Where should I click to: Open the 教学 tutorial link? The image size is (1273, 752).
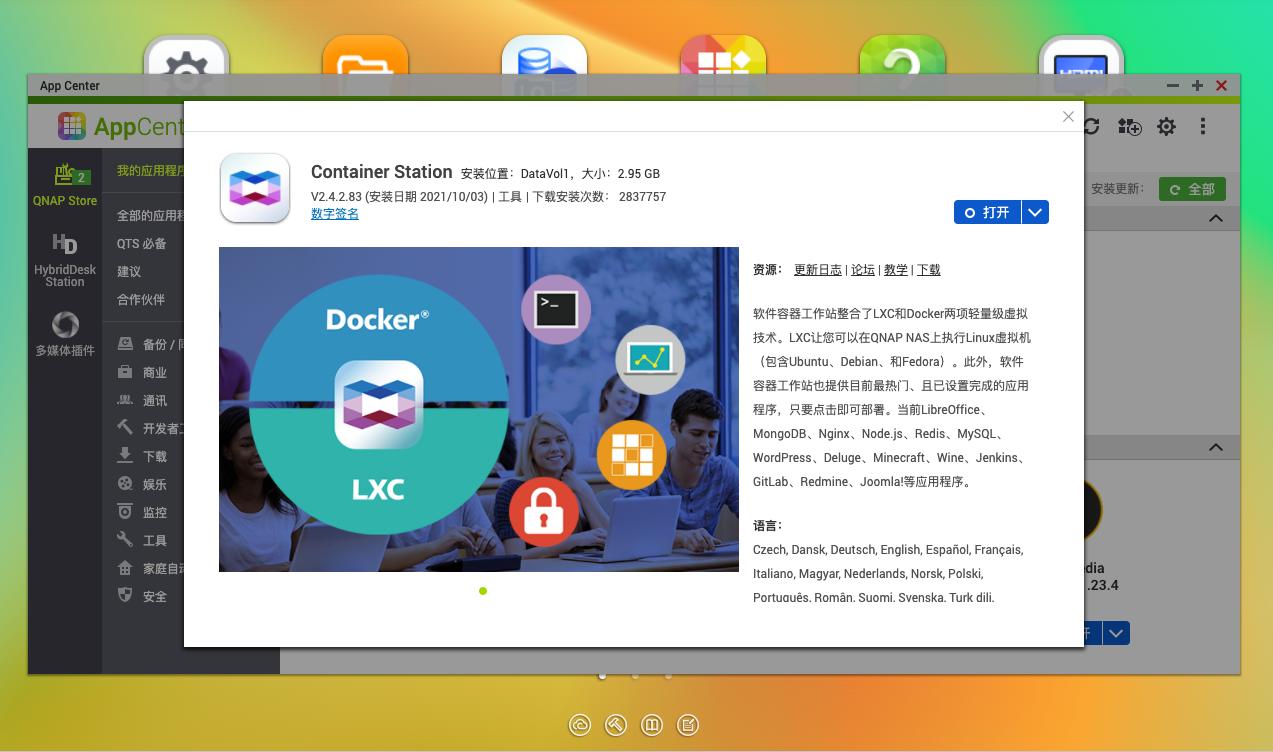[x=896, y=270]
